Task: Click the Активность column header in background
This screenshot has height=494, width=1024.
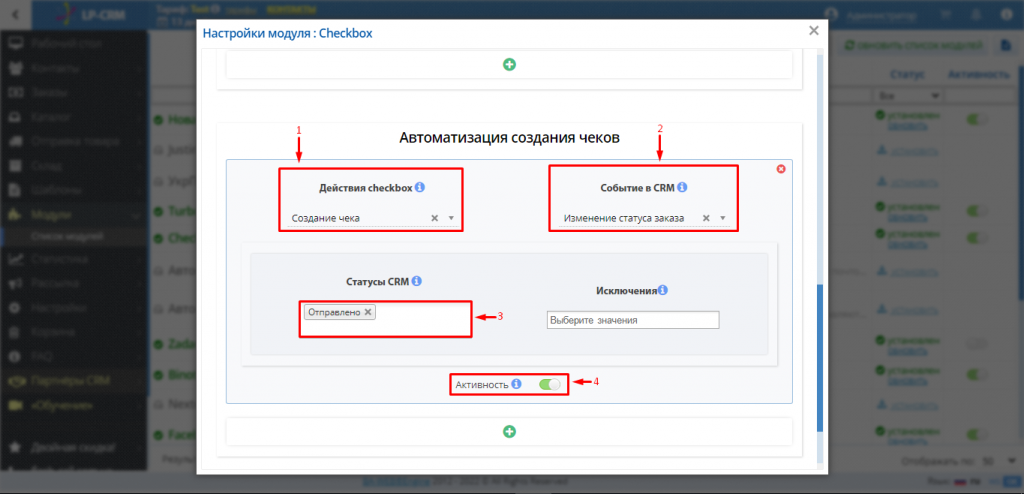Action: point(979,74)
